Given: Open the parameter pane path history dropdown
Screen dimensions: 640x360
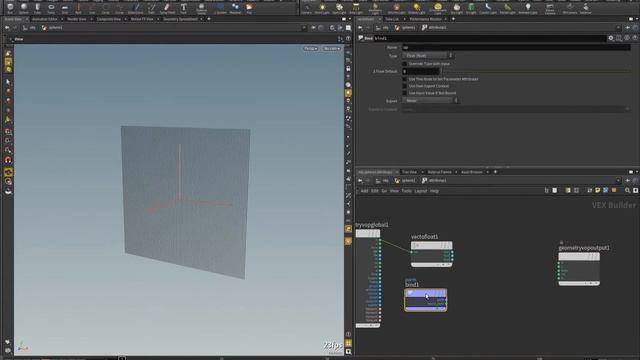Looking at the screenshot, I should (x=618, y=27).
